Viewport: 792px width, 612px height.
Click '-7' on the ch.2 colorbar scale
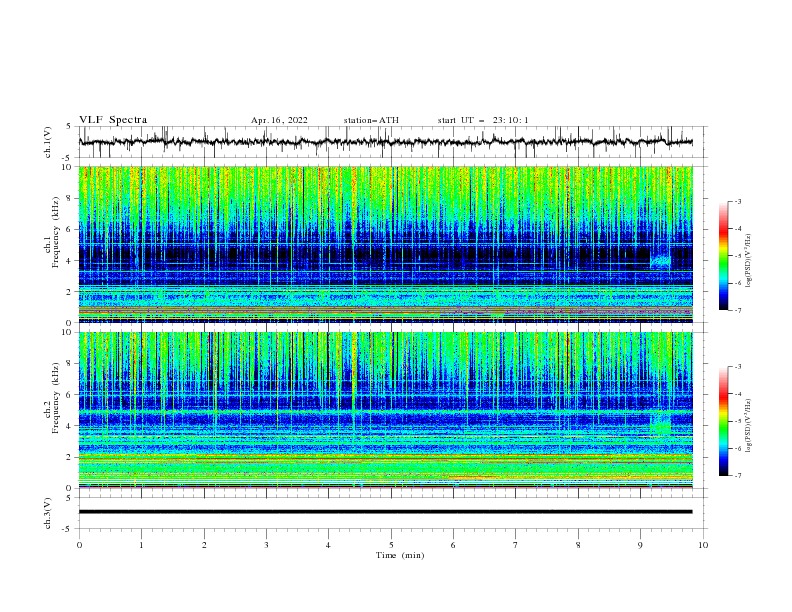(x=737, y=476)
